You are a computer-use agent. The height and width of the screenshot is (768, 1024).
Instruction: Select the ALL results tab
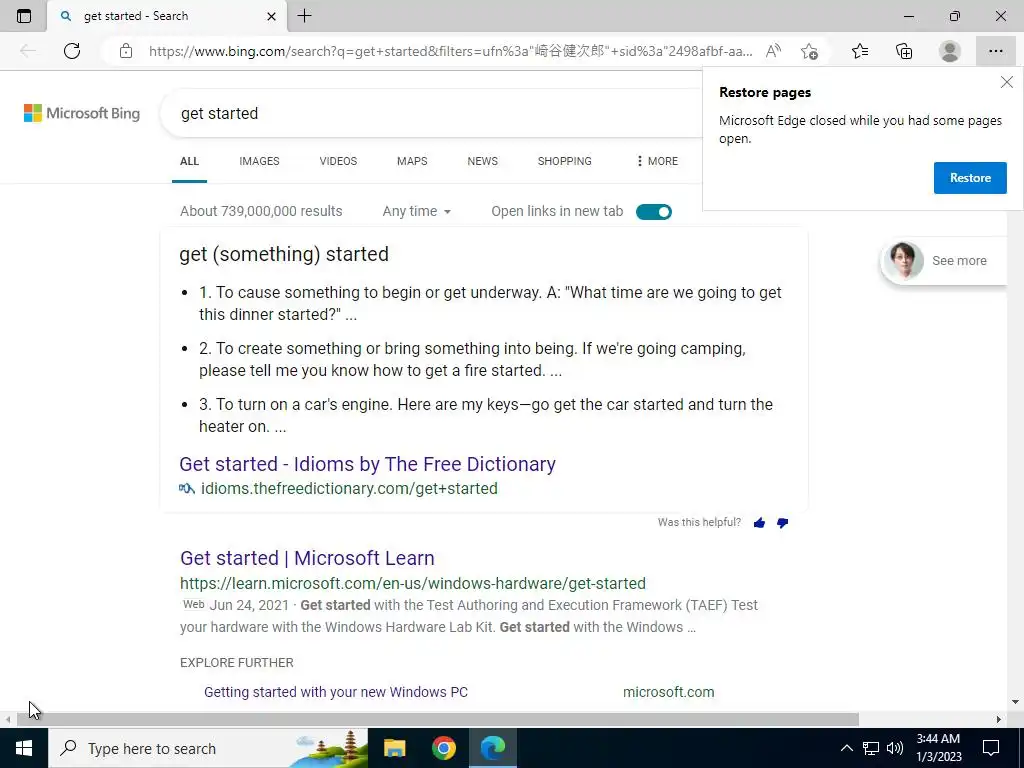tap(189, 161)
